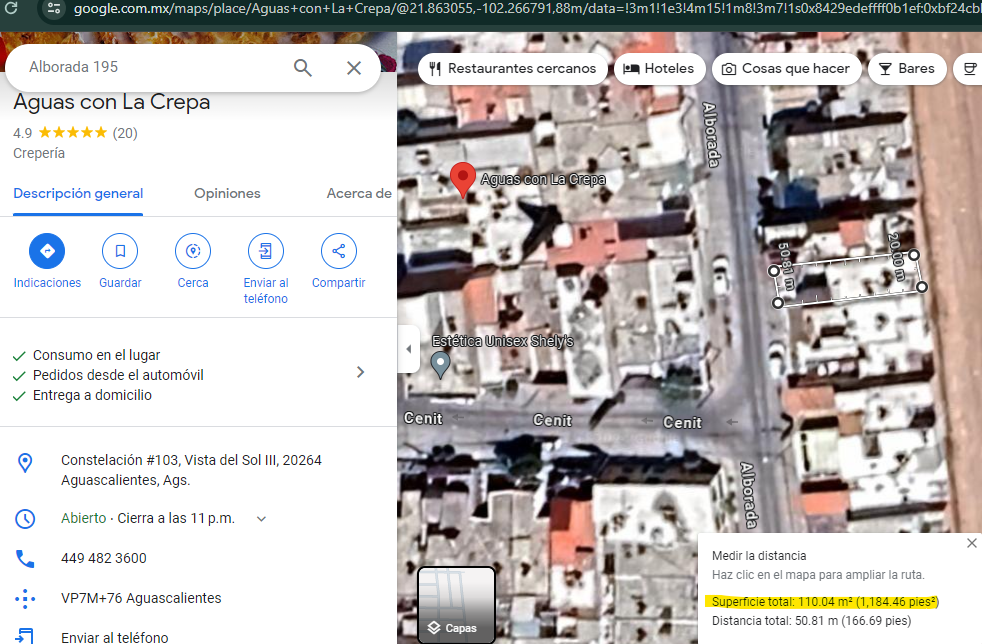Close the Medir la distancia panel
Screen dimensions: 982x644
971,543
